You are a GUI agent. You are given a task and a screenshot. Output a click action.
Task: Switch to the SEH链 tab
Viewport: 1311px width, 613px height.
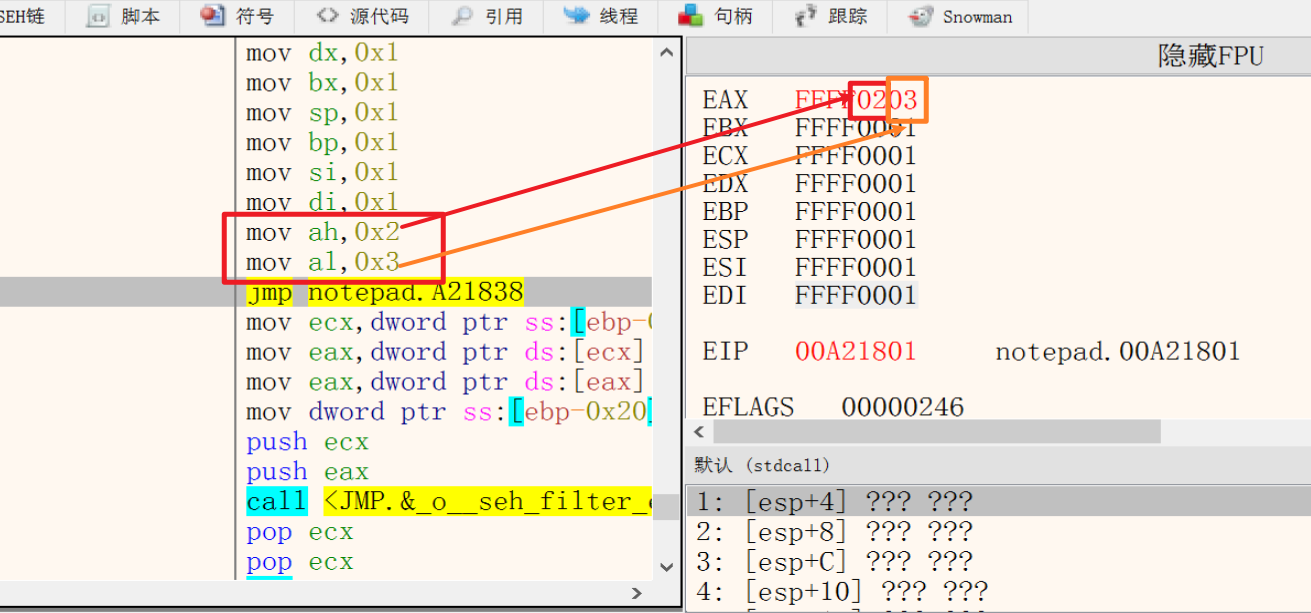pos(22,16)
